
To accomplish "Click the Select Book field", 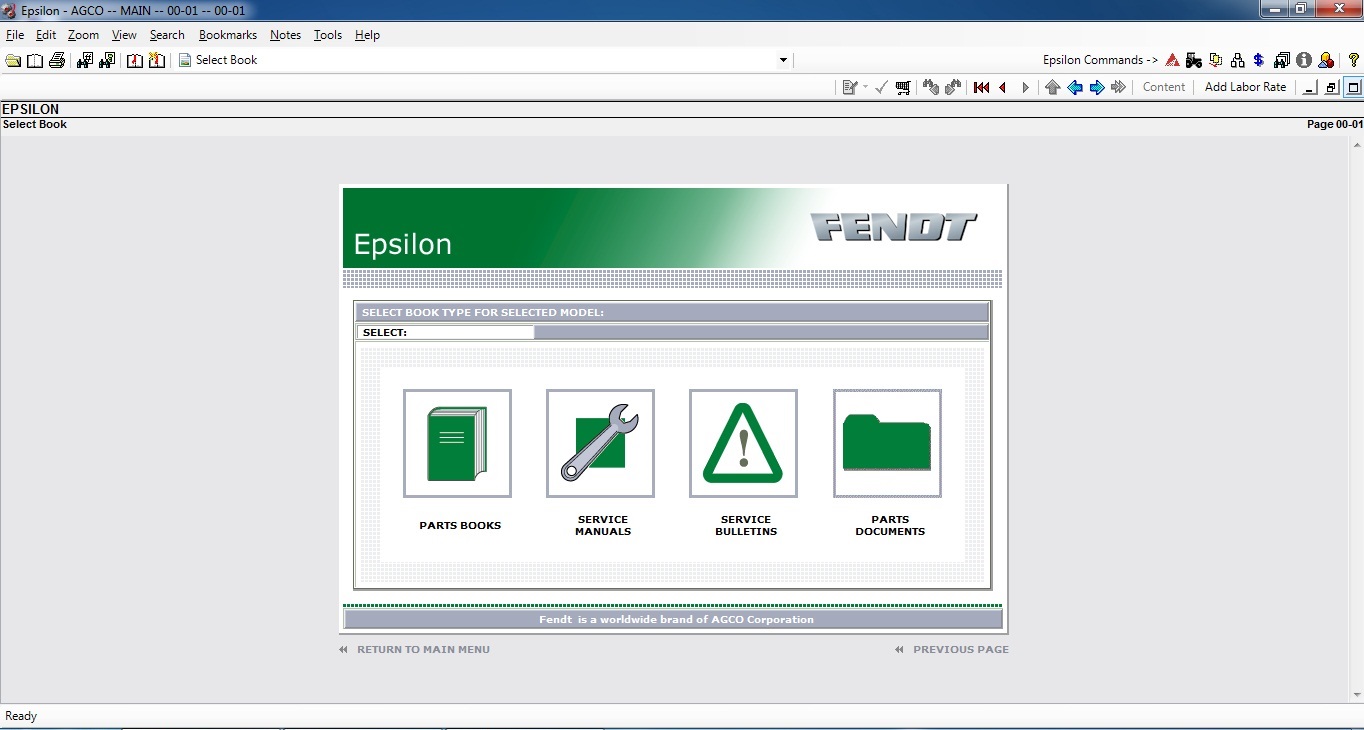I will 483,60.
